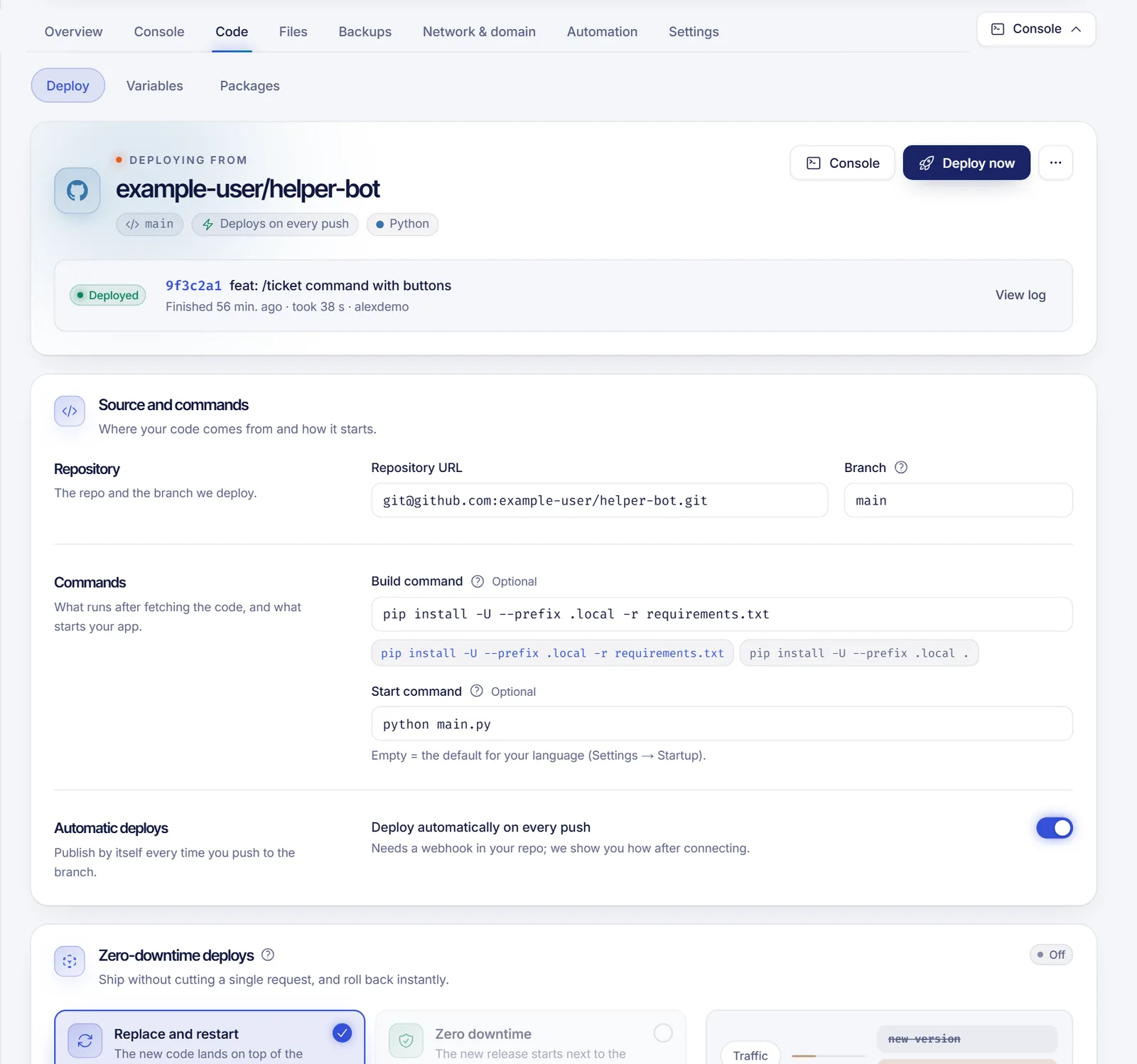This screenshot has width=1137, height=1064.
Task: Select the Replace and restart option
Action: (210, 1038)
